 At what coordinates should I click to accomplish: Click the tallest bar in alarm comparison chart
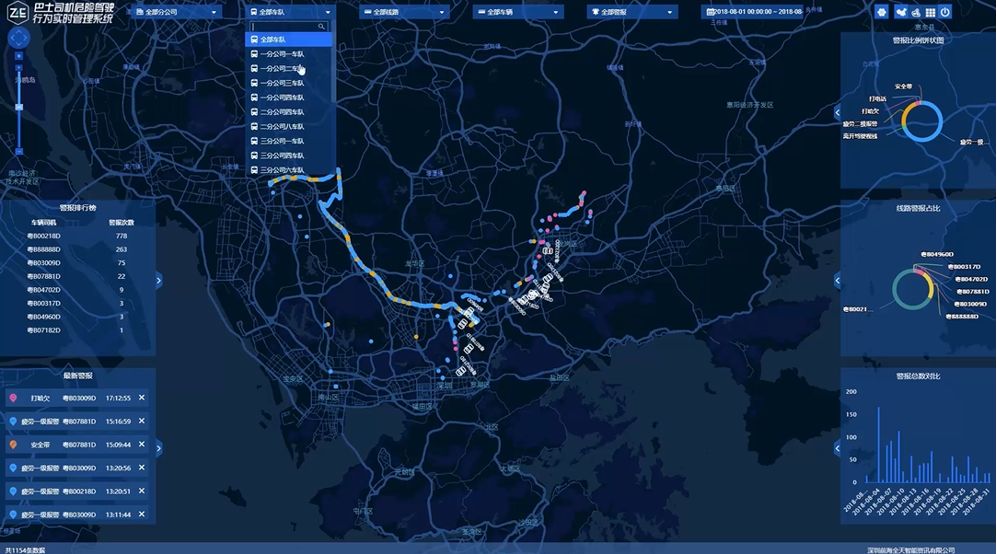tap(879, 445)
